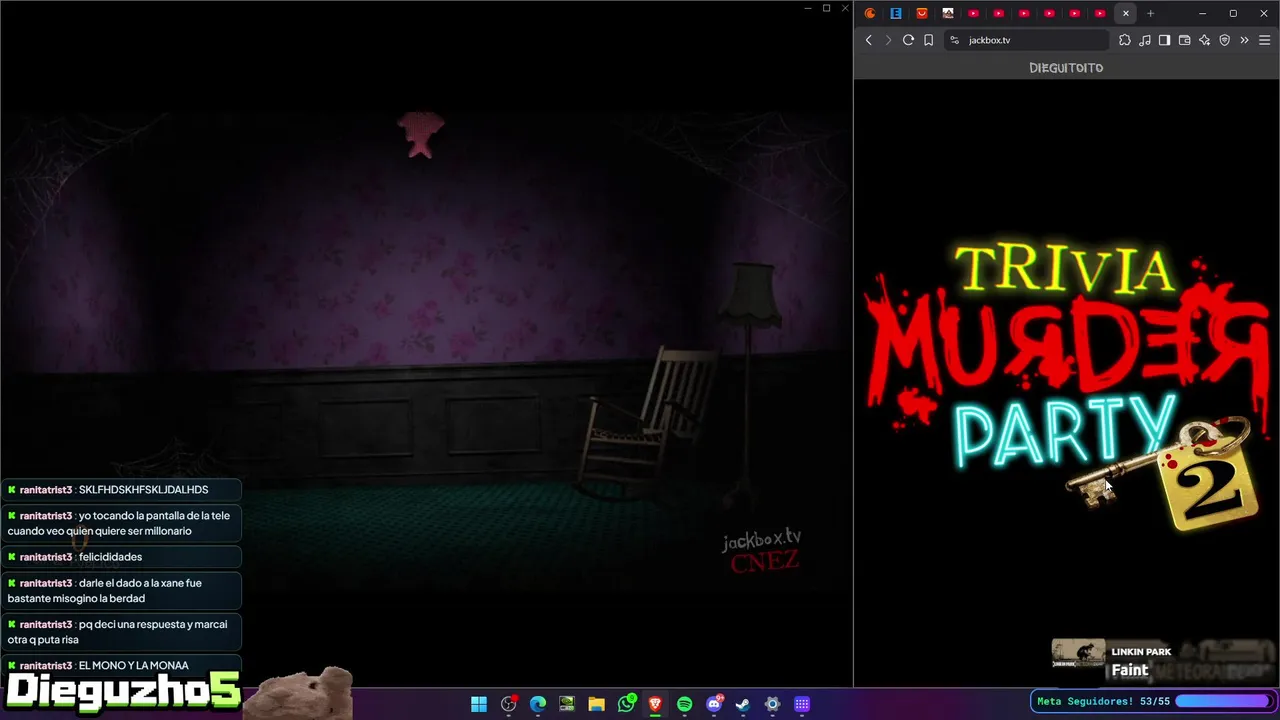
Task: Open OBS Studio from the taskbar
Action: click(509, 704)
